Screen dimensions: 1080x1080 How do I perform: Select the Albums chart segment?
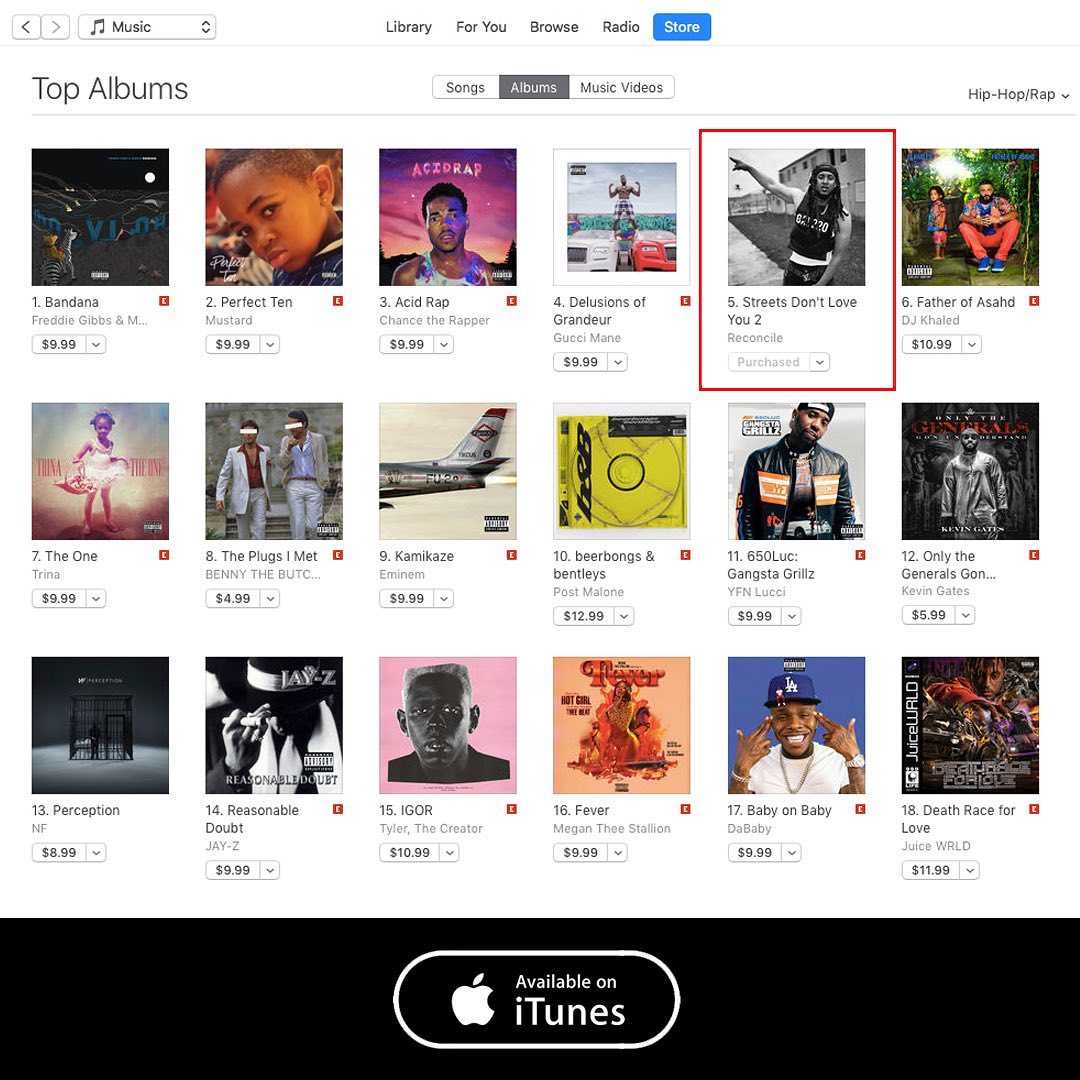[534, 87]
